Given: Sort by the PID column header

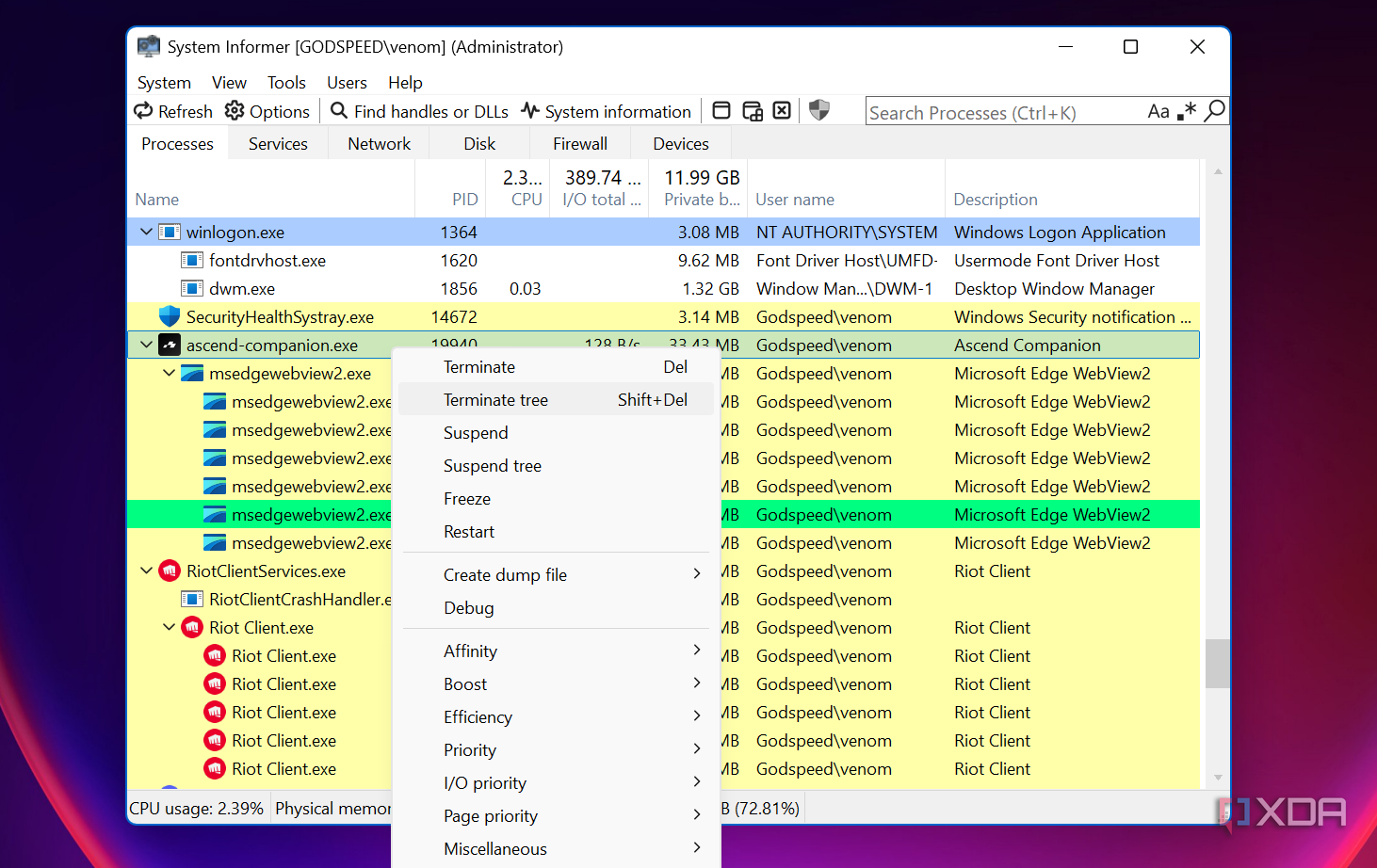Looking at the screenshot, I should tap(450, 188).
